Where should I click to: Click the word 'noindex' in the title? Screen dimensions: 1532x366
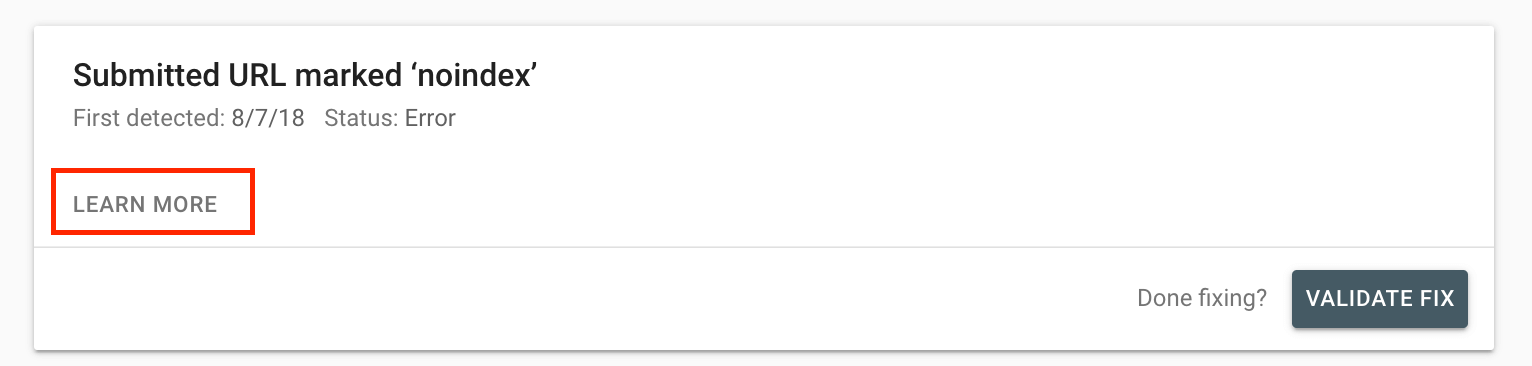coord(474,76)
